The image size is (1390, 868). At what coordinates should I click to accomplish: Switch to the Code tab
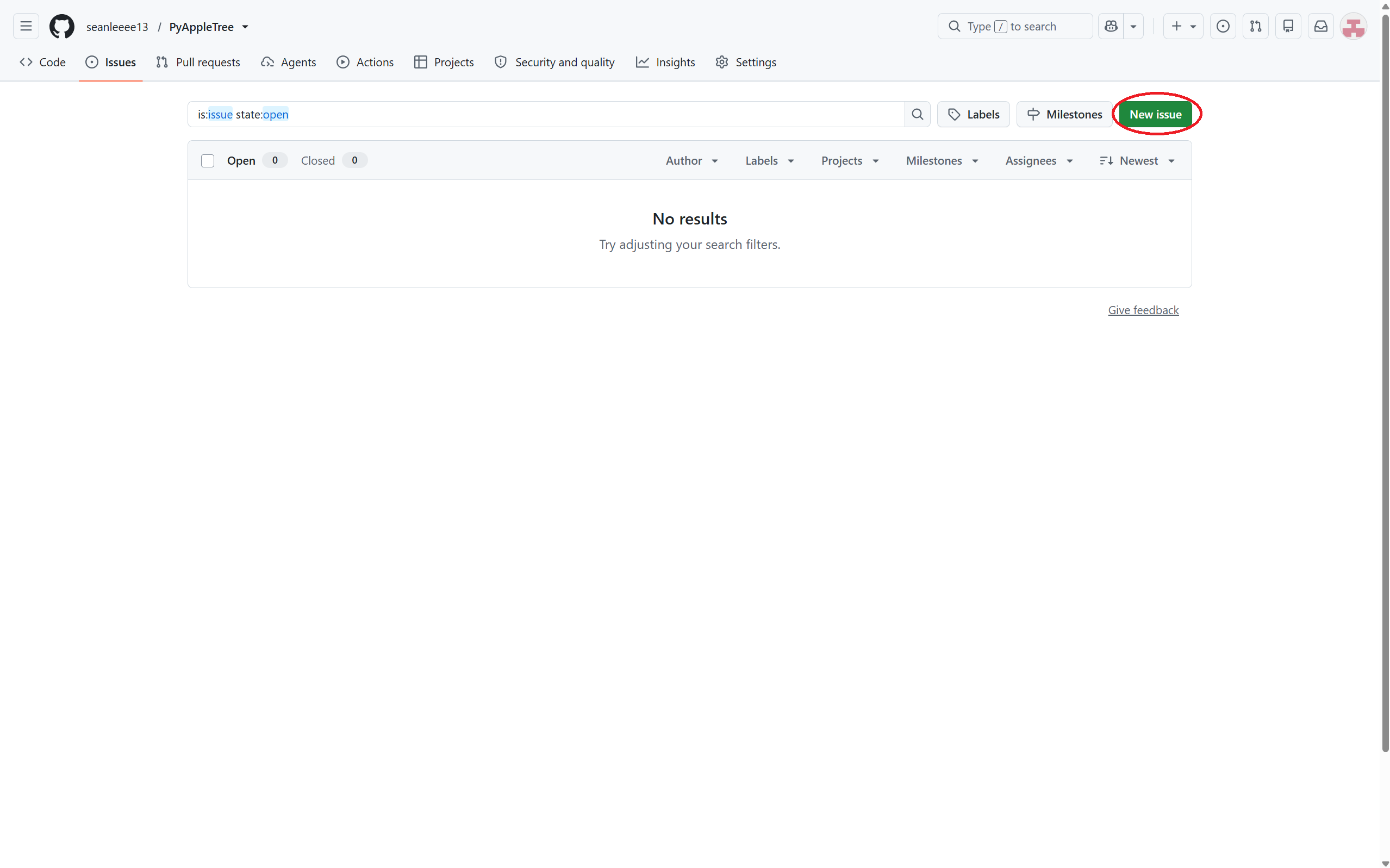coord(42,62)
